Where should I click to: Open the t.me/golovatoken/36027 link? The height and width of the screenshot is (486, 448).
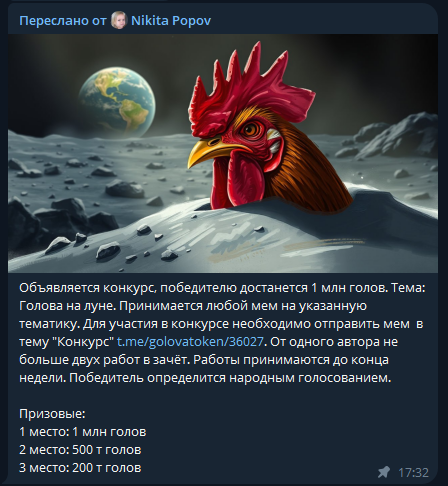coord(190,342)
